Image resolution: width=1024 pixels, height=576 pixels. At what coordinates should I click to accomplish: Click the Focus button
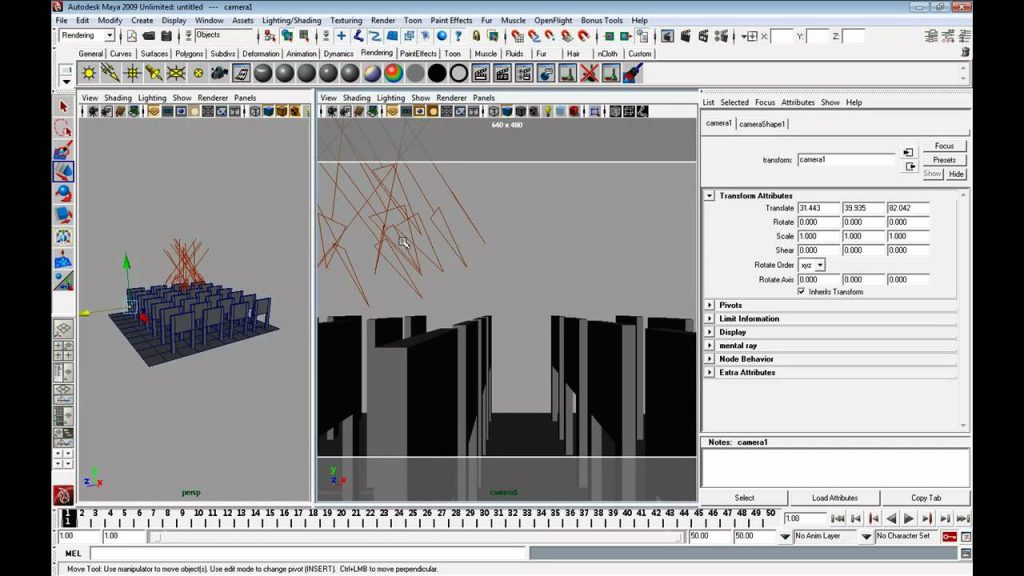[x=944, y=146]
